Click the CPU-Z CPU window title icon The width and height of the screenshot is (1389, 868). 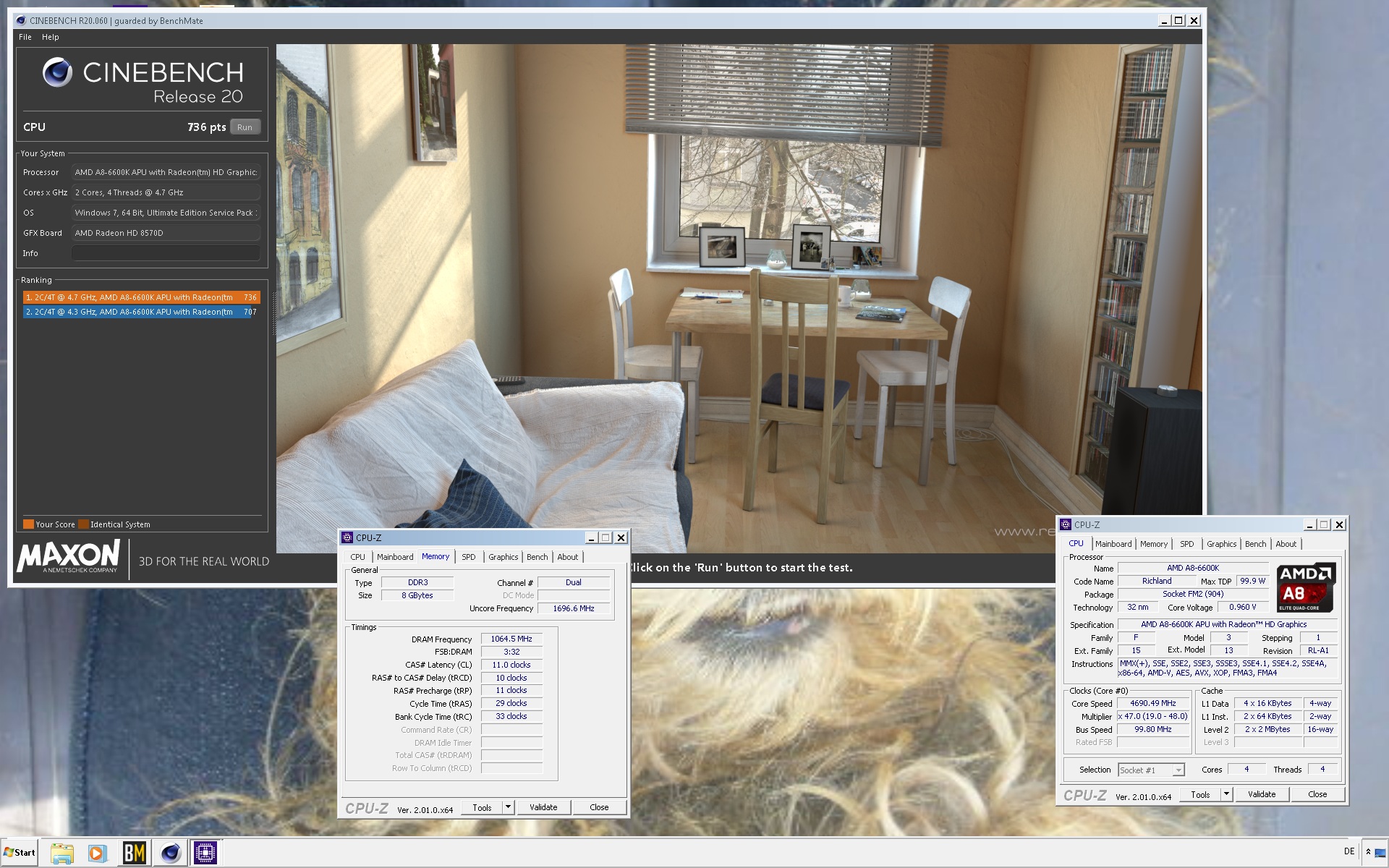pyautogui.click(x=1066, y=524)
